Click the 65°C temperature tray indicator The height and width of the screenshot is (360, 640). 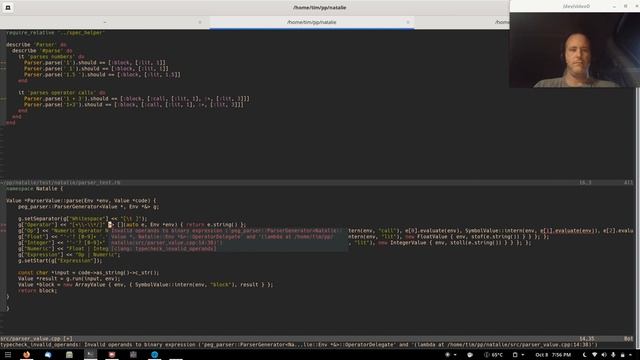tap(493, 355)
